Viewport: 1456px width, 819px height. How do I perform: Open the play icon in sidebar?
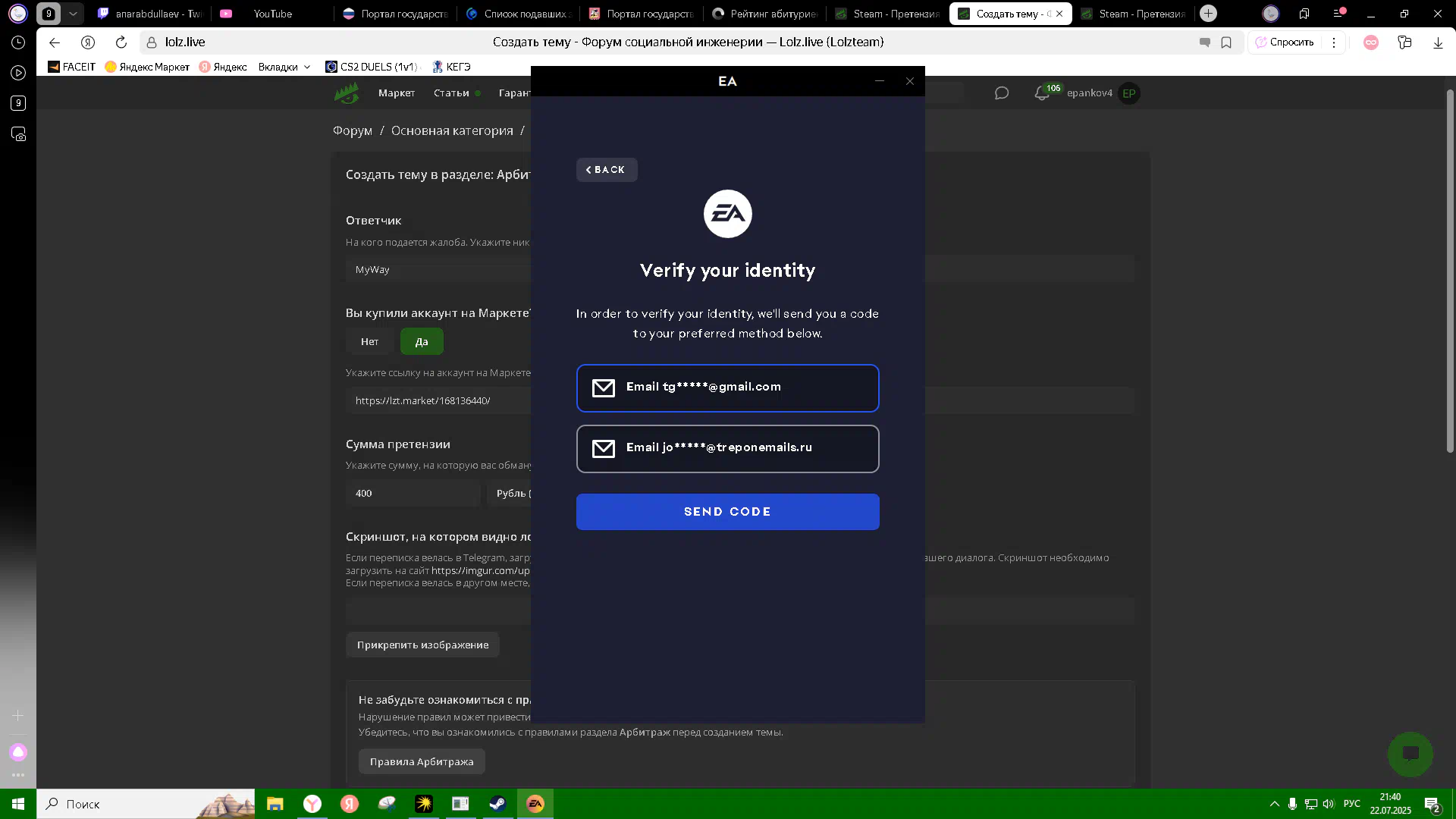[x=18, y=73]
